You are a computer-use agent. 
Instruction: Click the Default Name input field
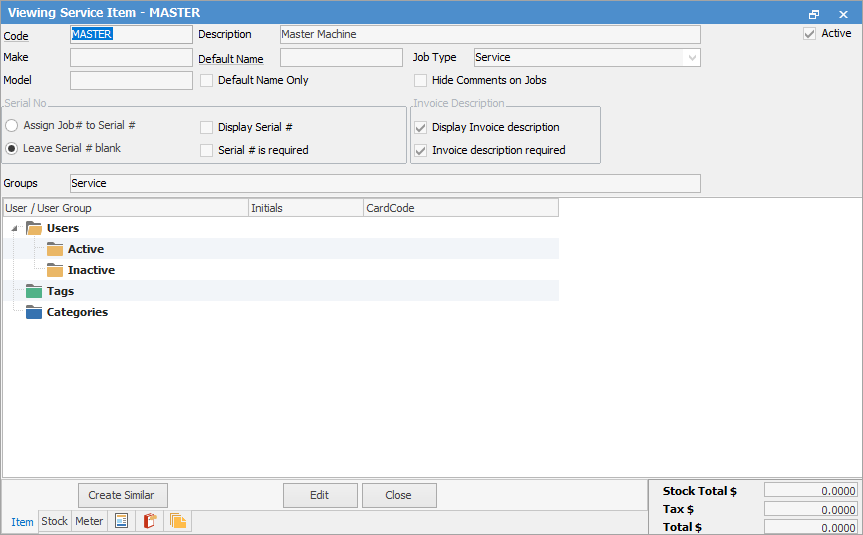coord(341,57)
